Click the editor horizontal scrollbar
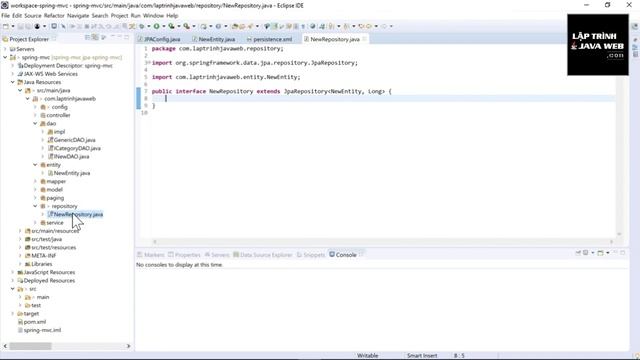This screenshot has width=640, height=360. [383, 242]
